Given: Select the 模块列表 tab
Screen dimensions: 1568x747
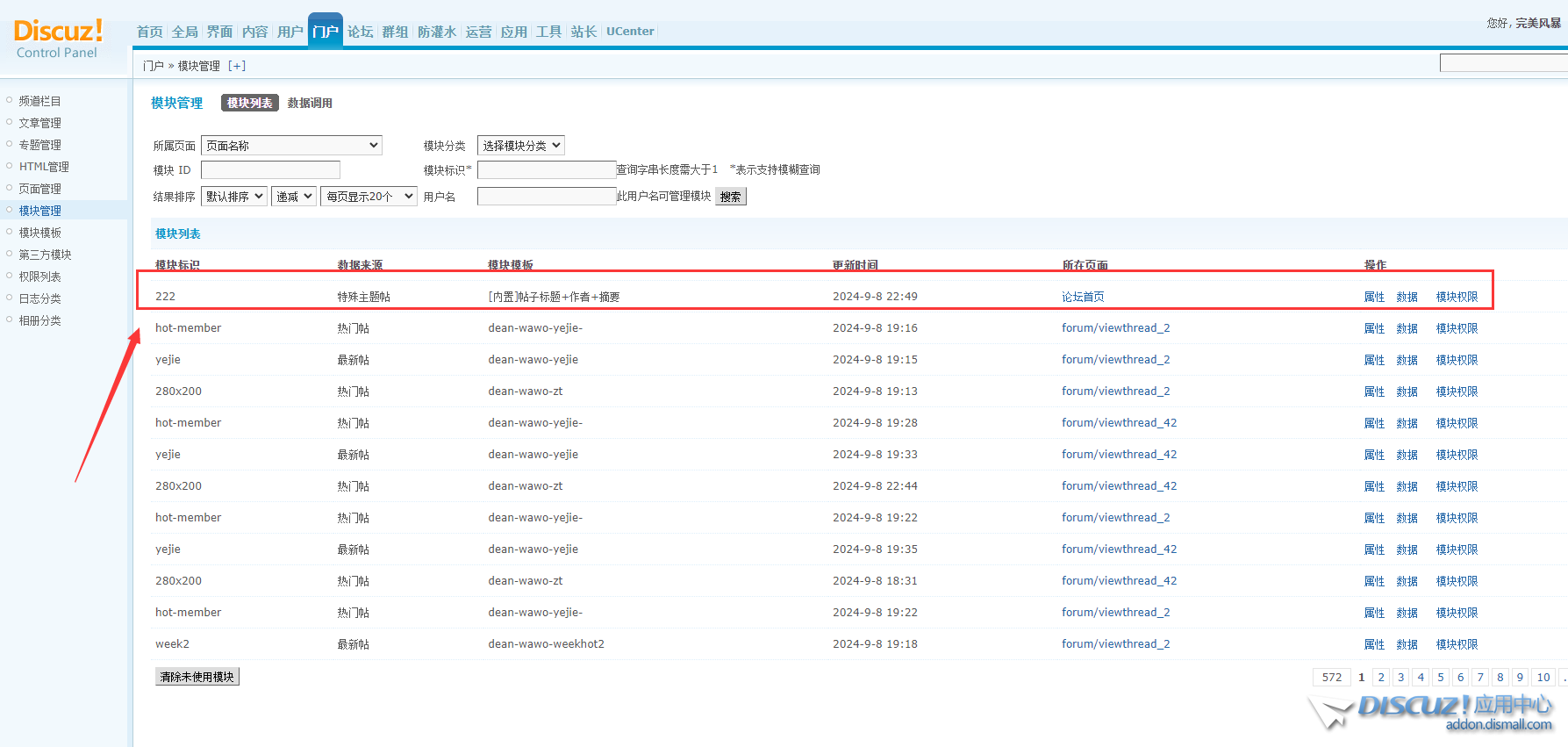Looking at the screenshot, I should point(250,104).
